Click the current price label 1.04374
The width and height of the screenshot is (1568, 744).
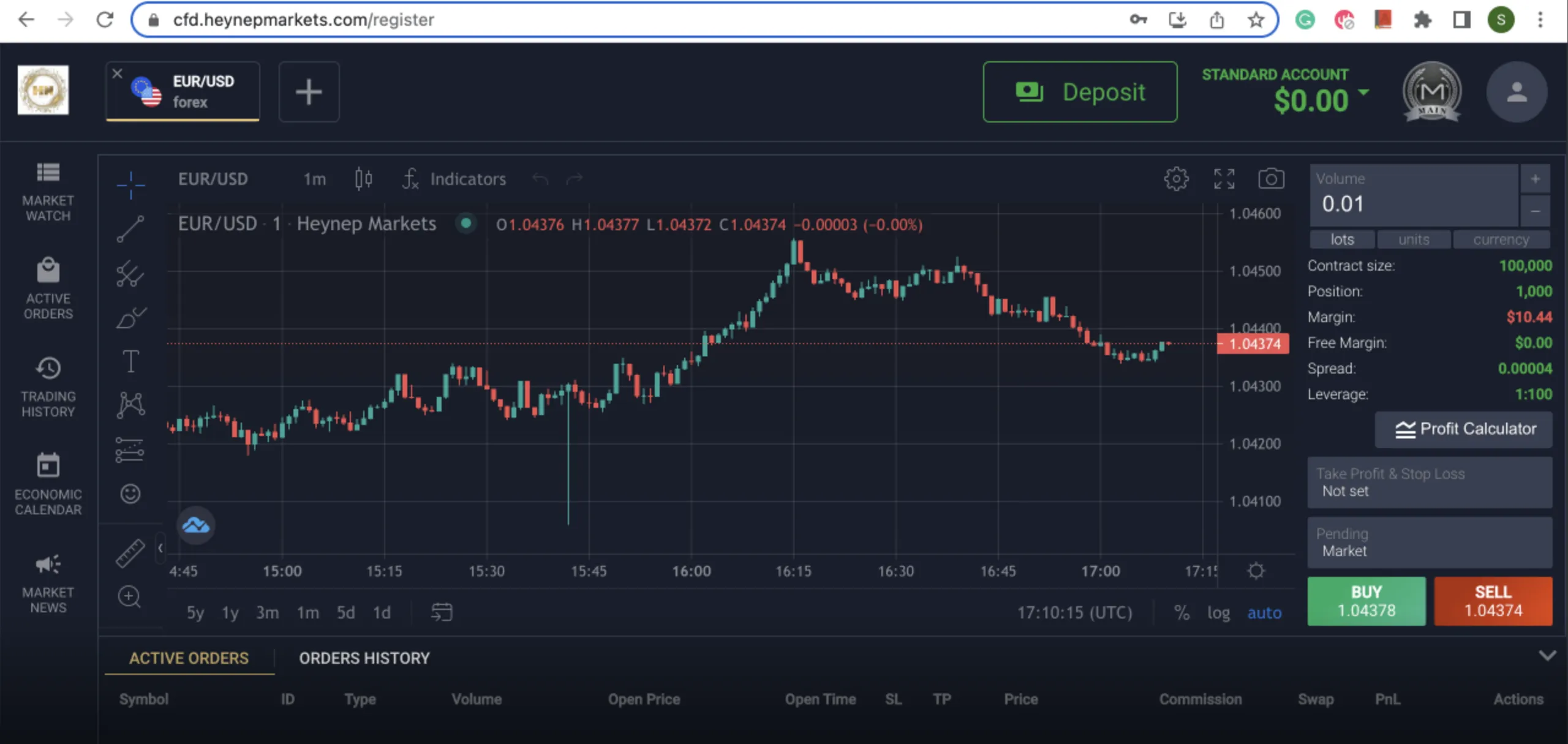[x=1253, y=344]
